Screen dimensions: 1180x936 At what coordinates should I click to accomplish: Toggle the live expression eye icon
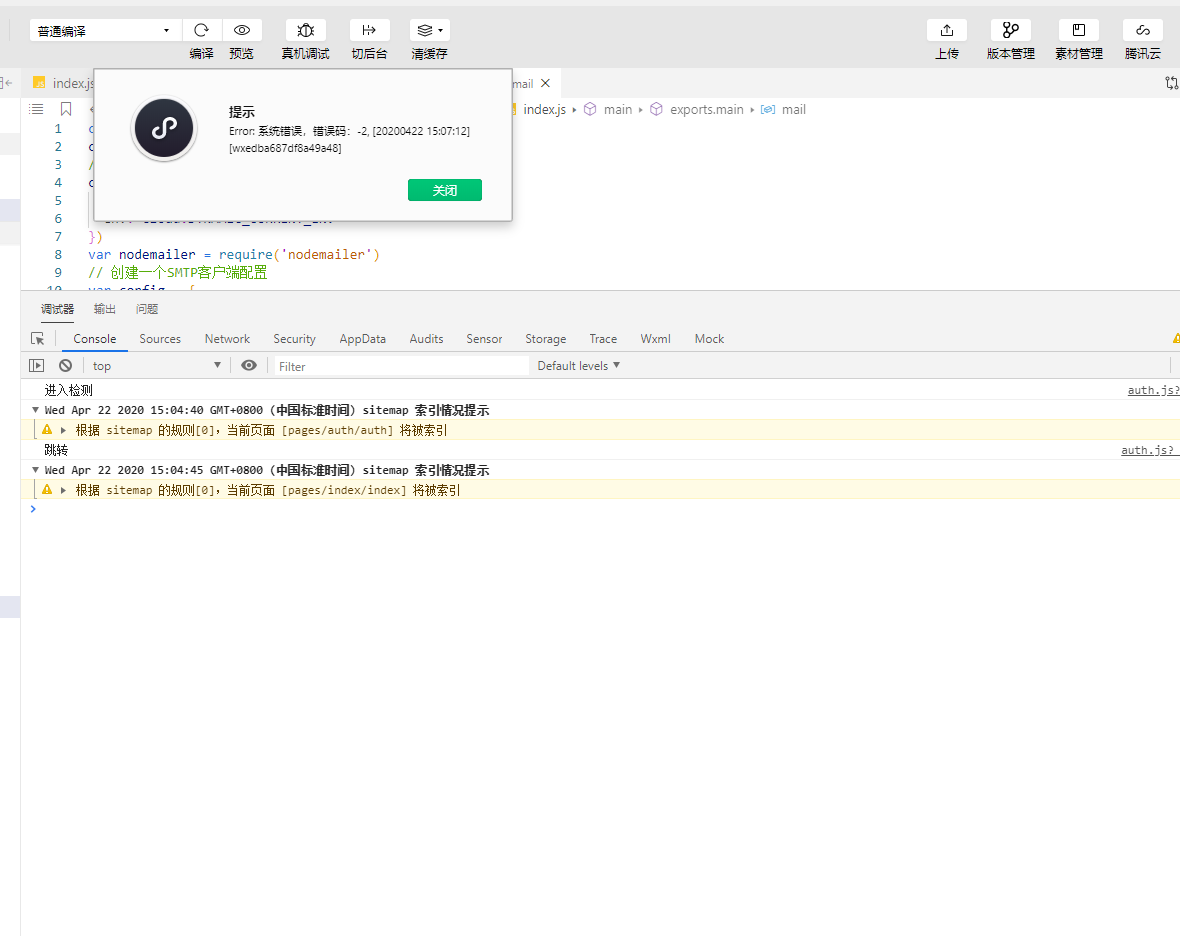249,366
